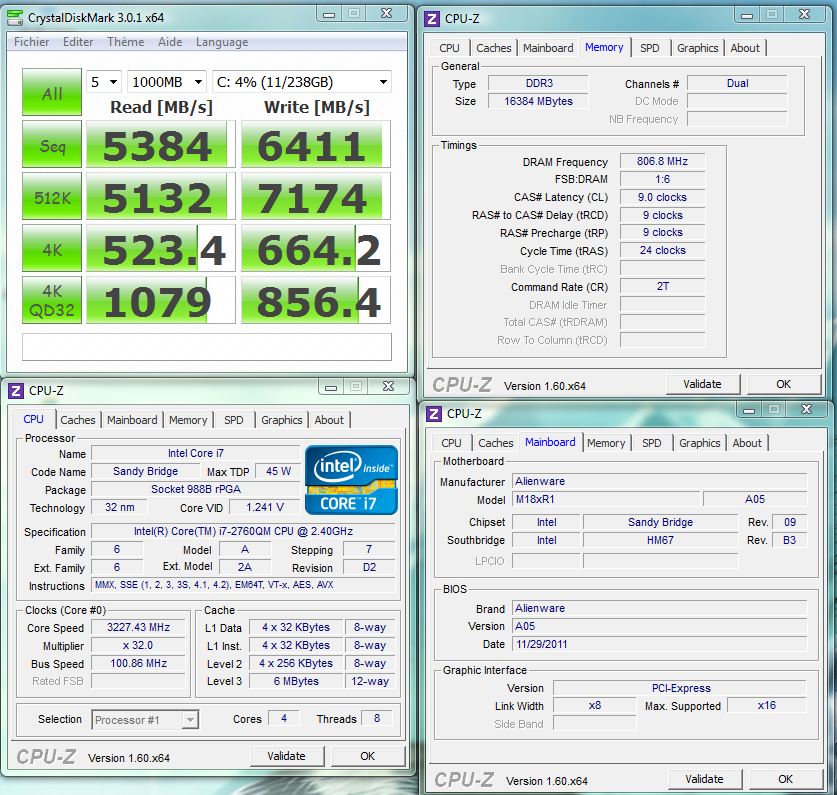Close the CrystalDiskMark window

387,14
